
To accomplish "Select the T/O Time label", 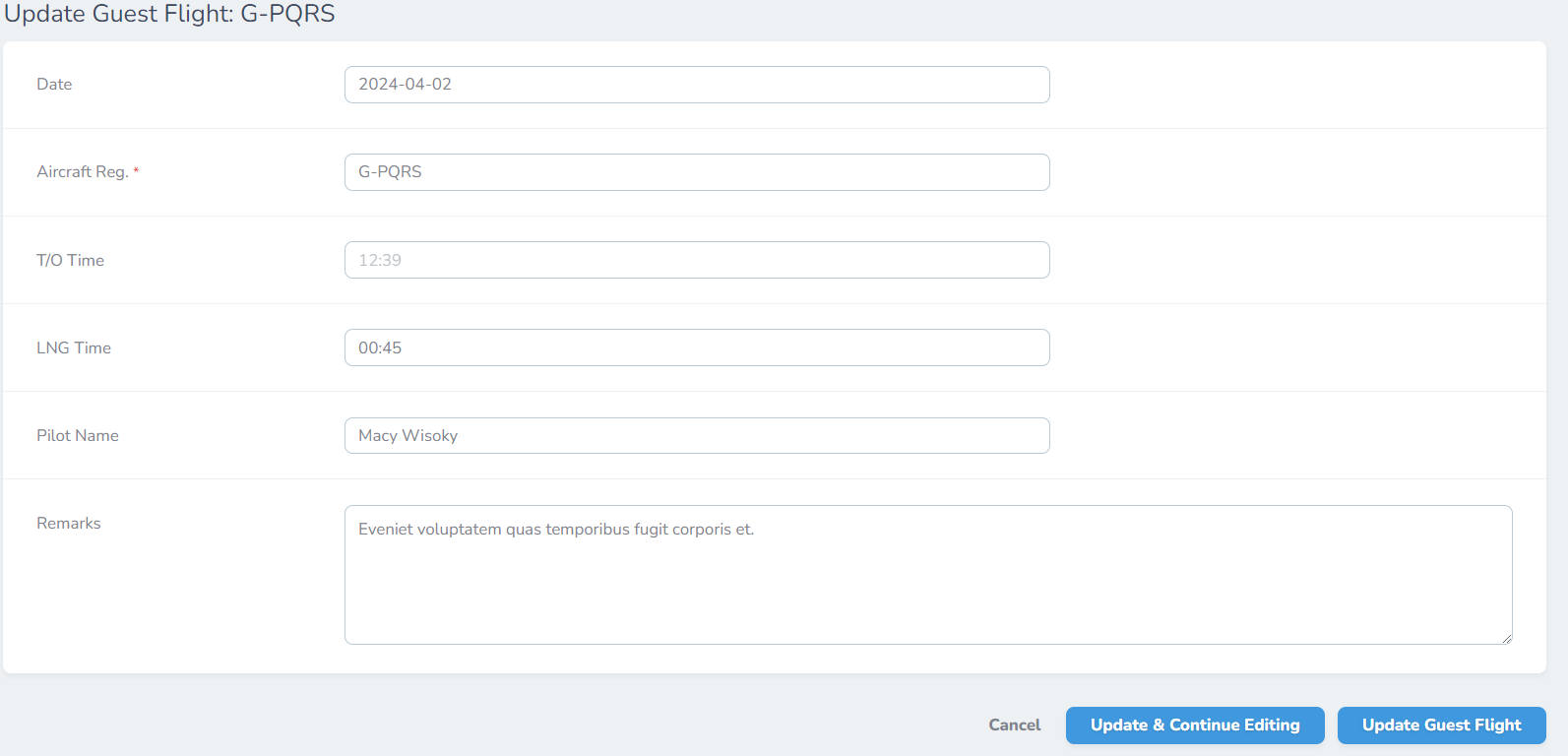I will click(70, 261).
